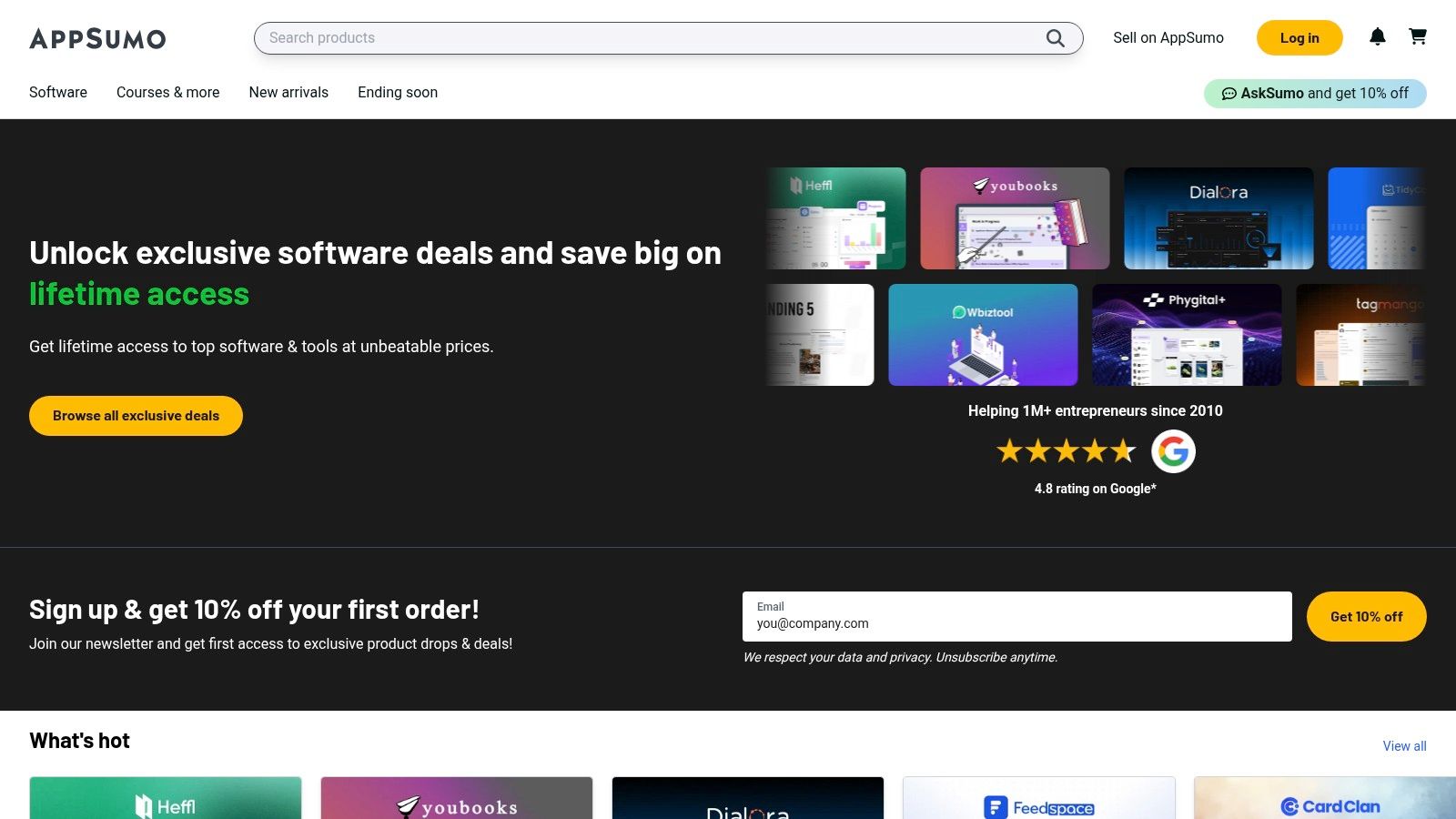Click the Log in button
Screen dimensions: 1456x819
pos(1299,37)
